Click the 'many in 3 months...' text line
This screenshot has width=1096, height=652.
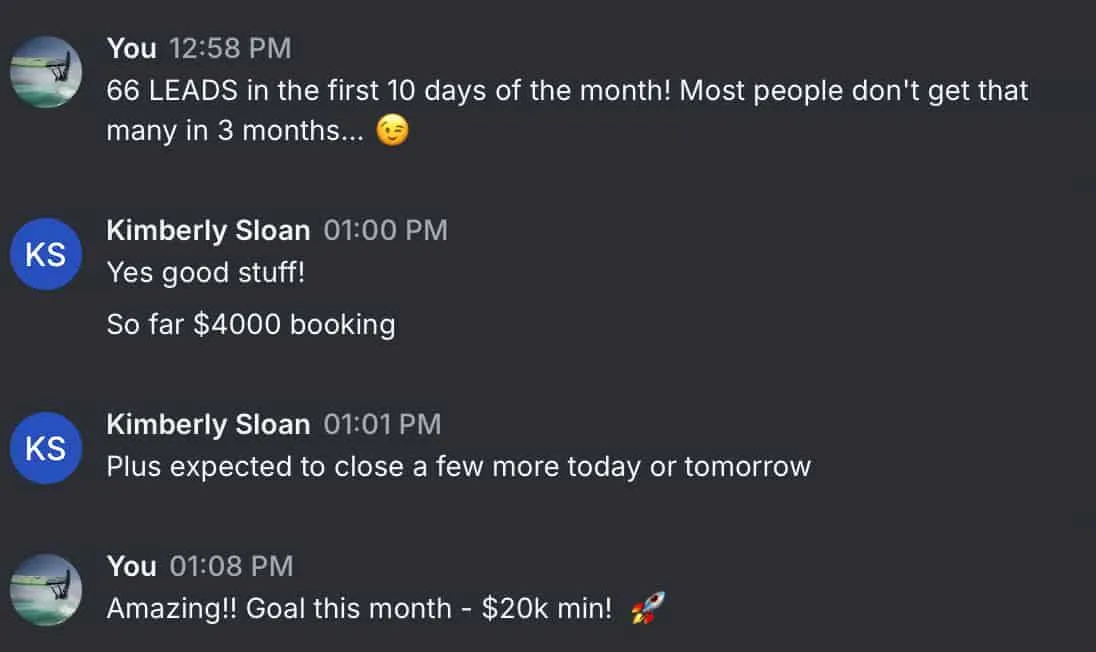(x=235, y=131)
